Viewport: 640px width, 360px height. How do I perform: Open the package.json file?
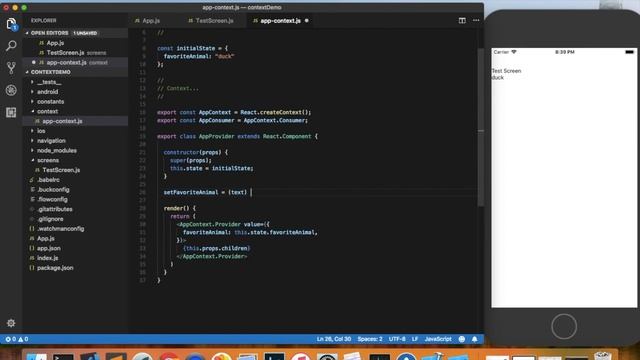pyautogui.click(x=55, y=268)
